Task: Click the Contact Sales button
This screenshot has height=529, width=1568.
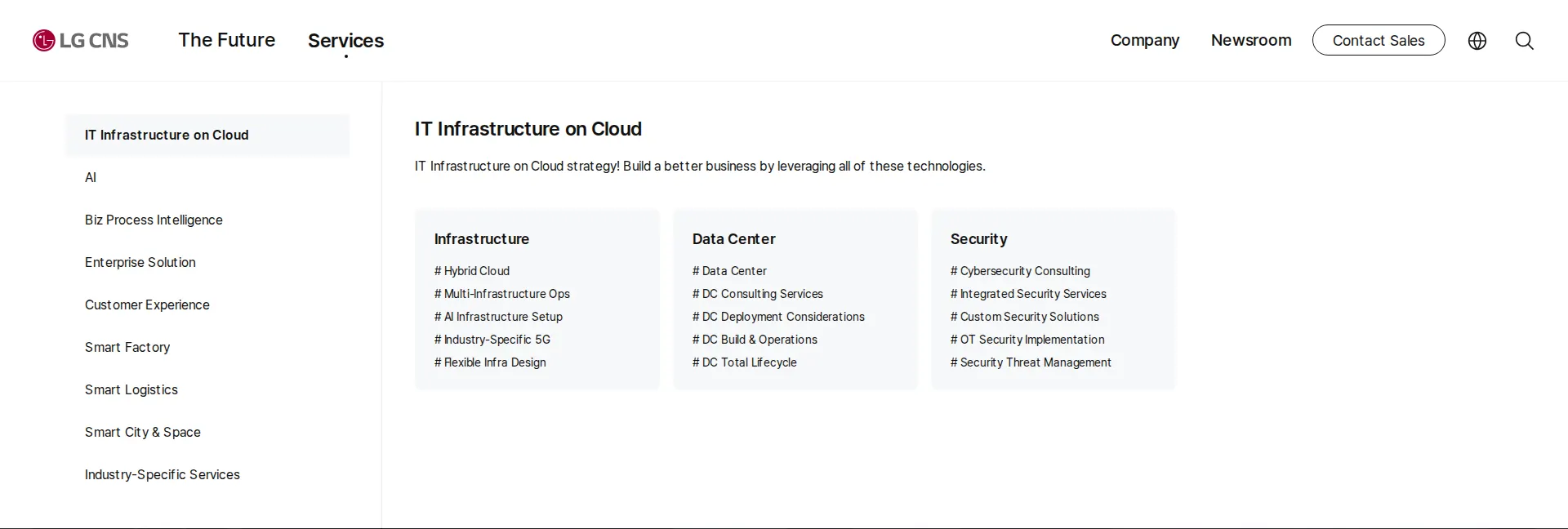Action: coord(1379,40)
